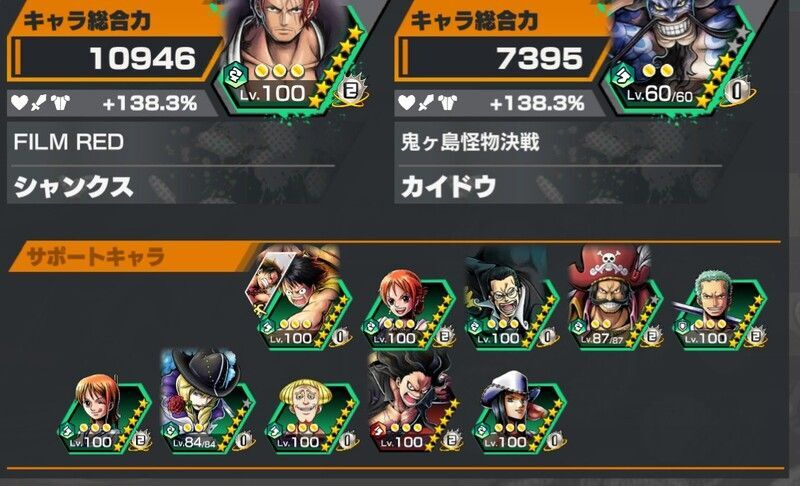Viewport: 800px width, 486px height.
Task: Tap the FILM RED title label
Action: pyautogui.click(x=69, y=142)
